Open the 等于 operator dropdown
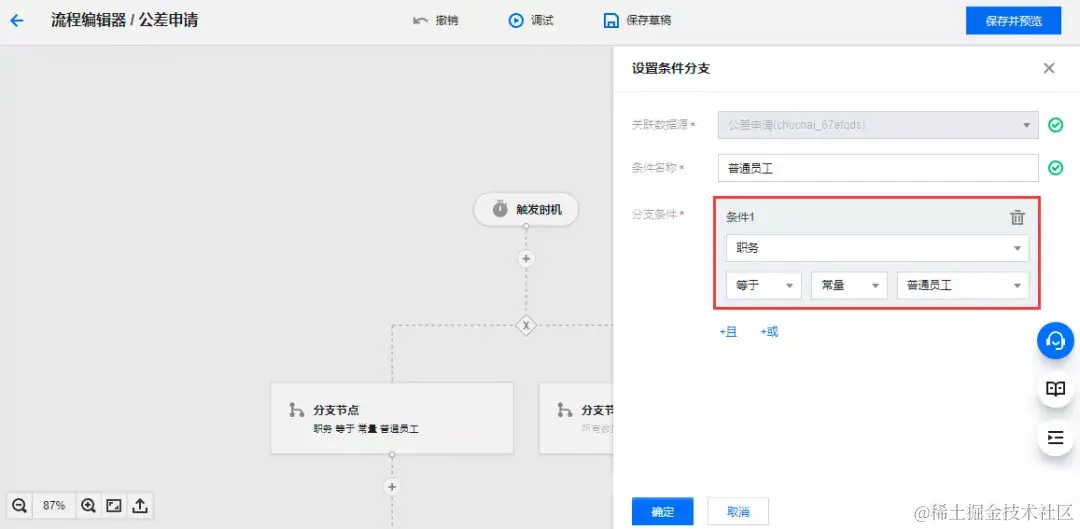The height and width of the screenshot is (529, 1080). (763, 285)
